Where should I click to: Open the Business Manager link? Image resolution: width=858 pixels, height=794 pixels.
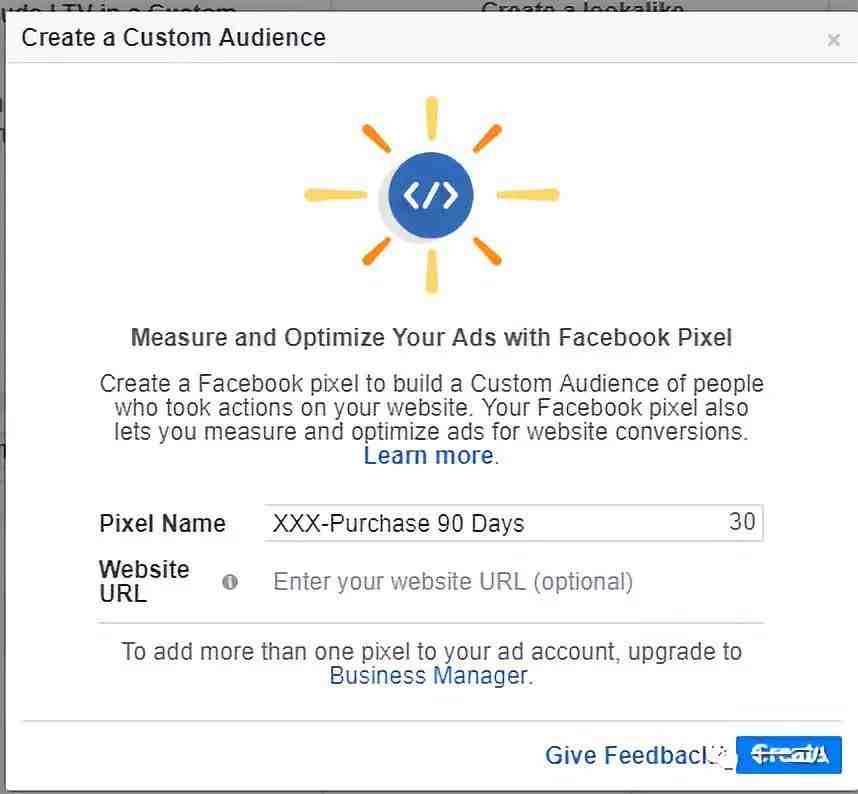click(x=428, y=676)
